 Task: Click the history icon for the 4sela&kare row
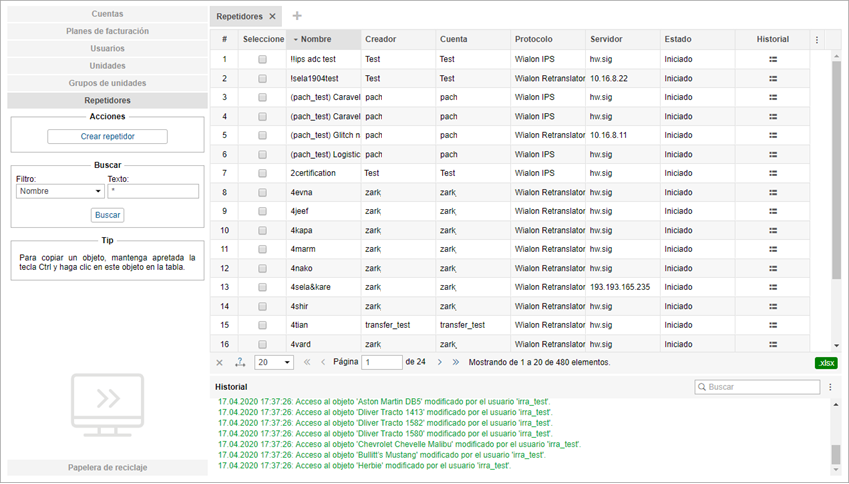(773, 287)
